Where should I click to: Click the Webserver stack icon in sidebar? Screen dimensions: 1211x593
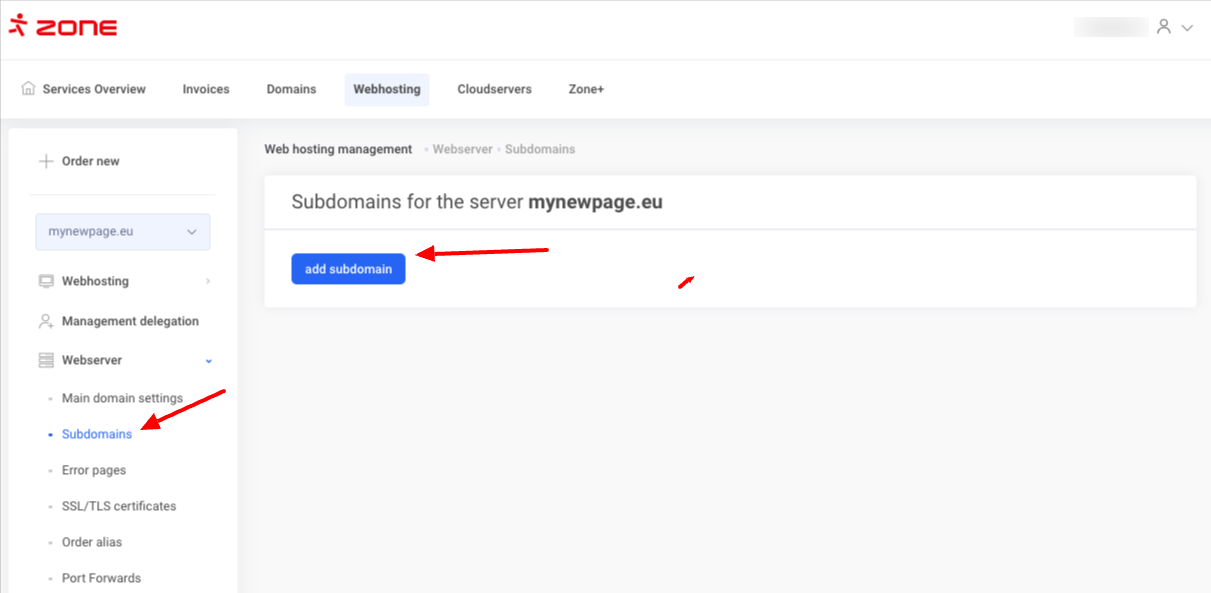coord(46,360)
